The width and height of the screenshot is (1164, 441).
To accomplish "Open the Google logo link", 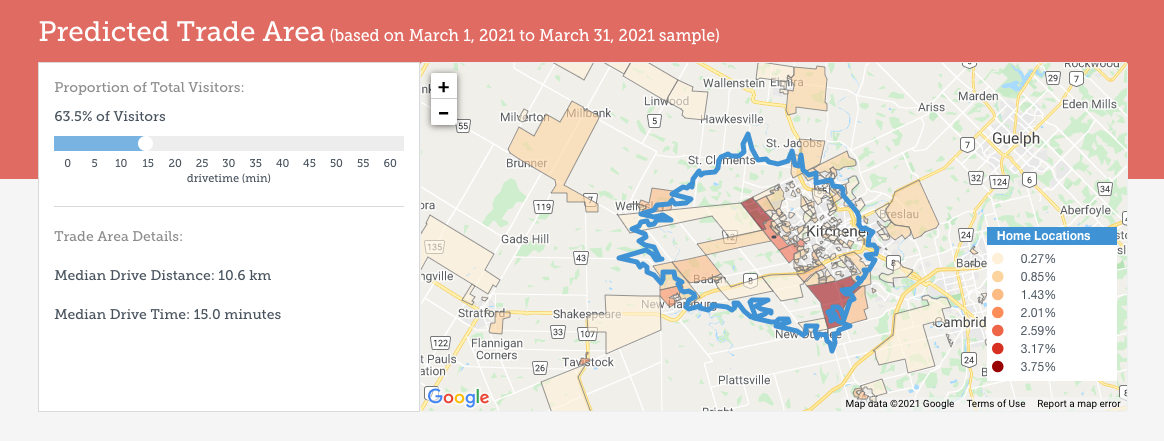I will (x=458, y=397).
